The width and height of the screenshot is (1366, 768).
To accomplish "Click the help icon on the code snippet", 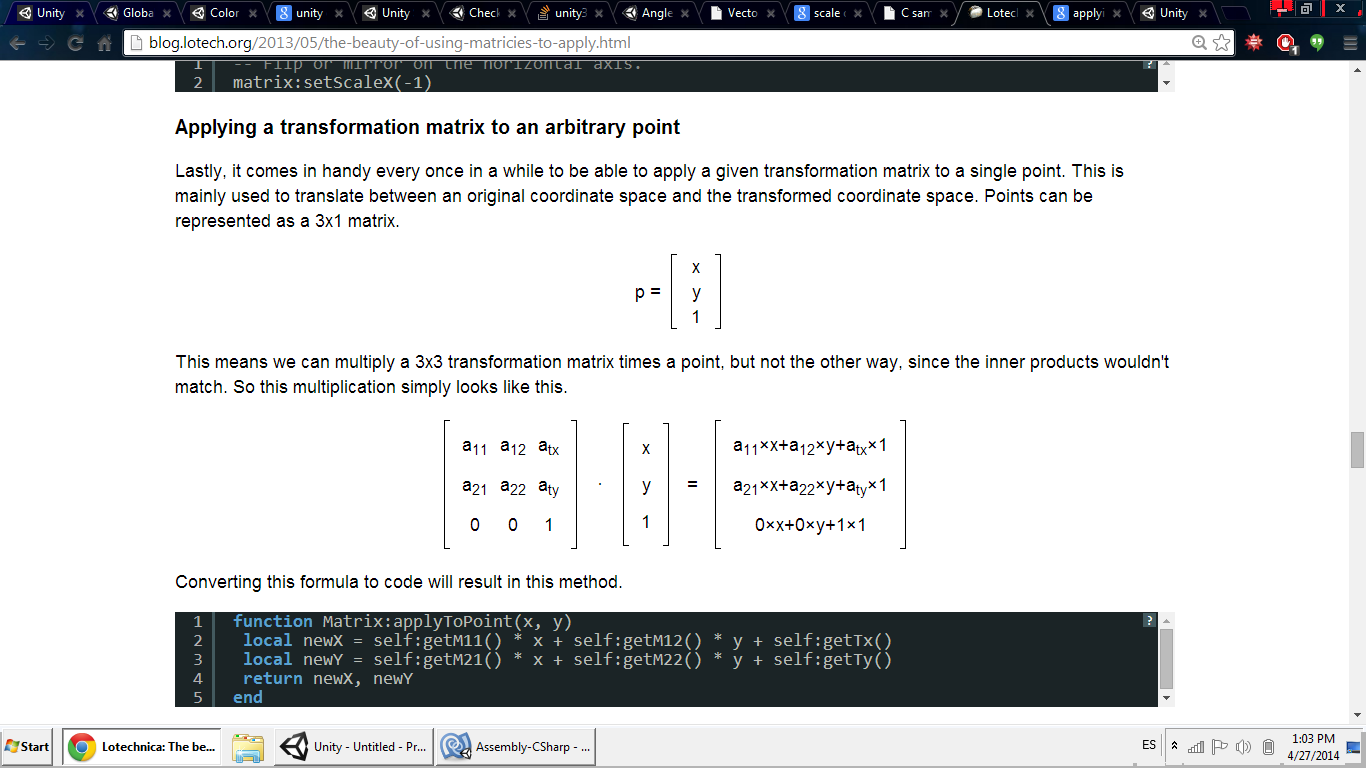I will [x=1148, y=621].
